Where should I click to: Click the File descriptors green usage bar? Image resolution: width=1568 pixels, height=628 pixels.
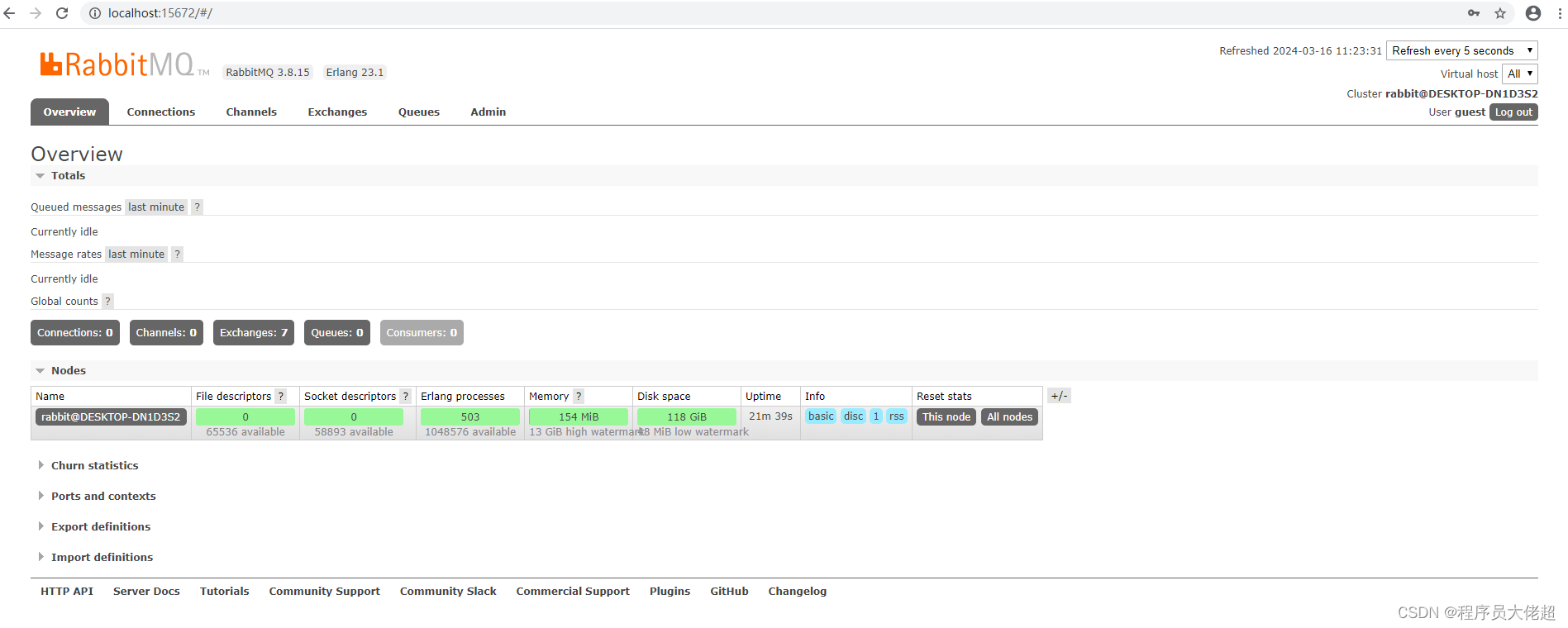(x=245, y=417)
